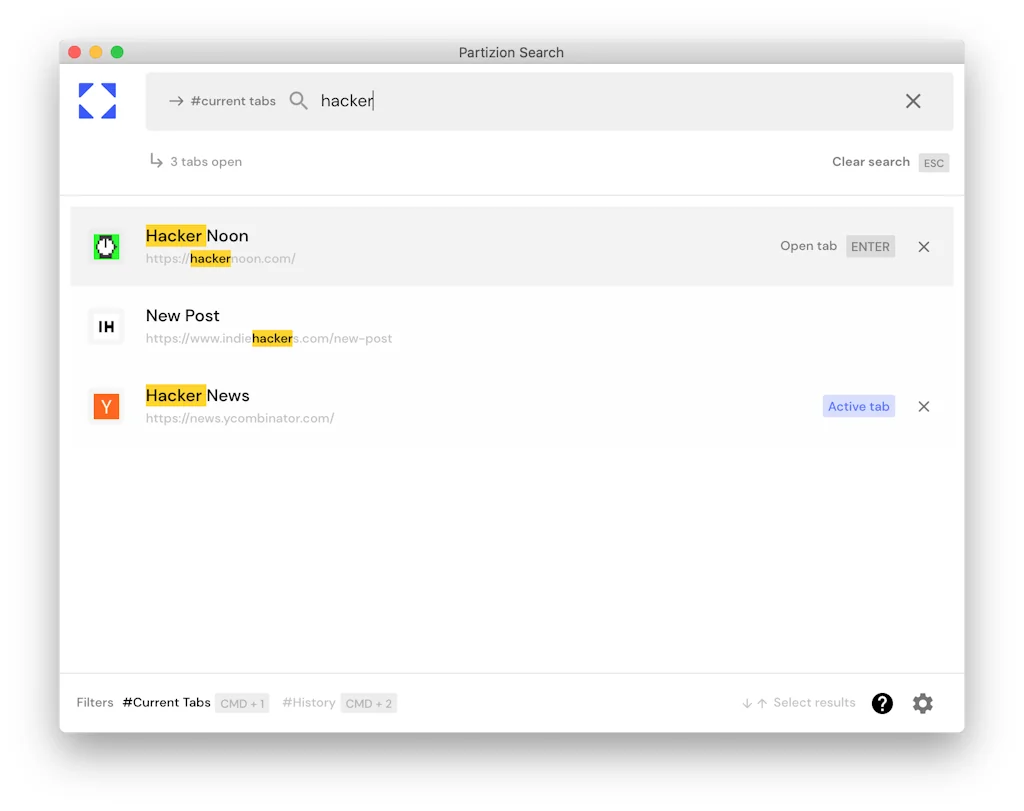Click the ENTER key badge

pyautogui.click(x=870, y=247)
